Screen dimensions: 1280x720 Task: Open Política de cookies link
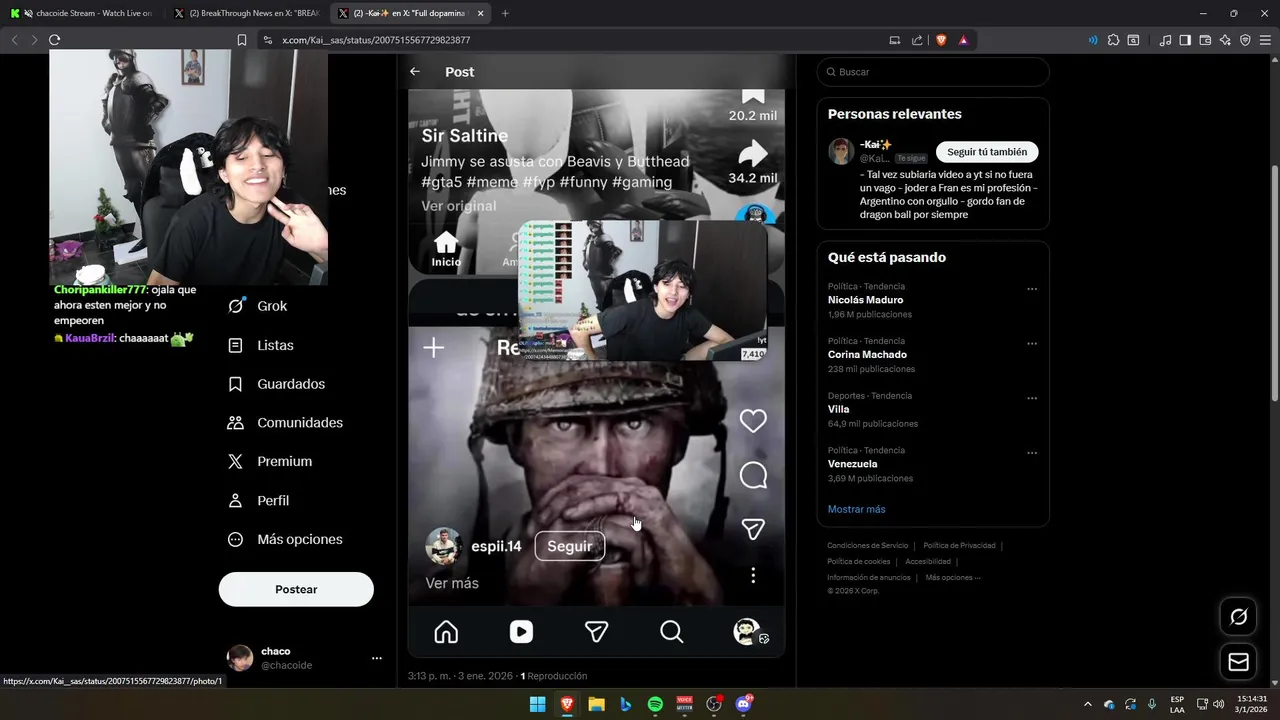[x=858, y=562]
